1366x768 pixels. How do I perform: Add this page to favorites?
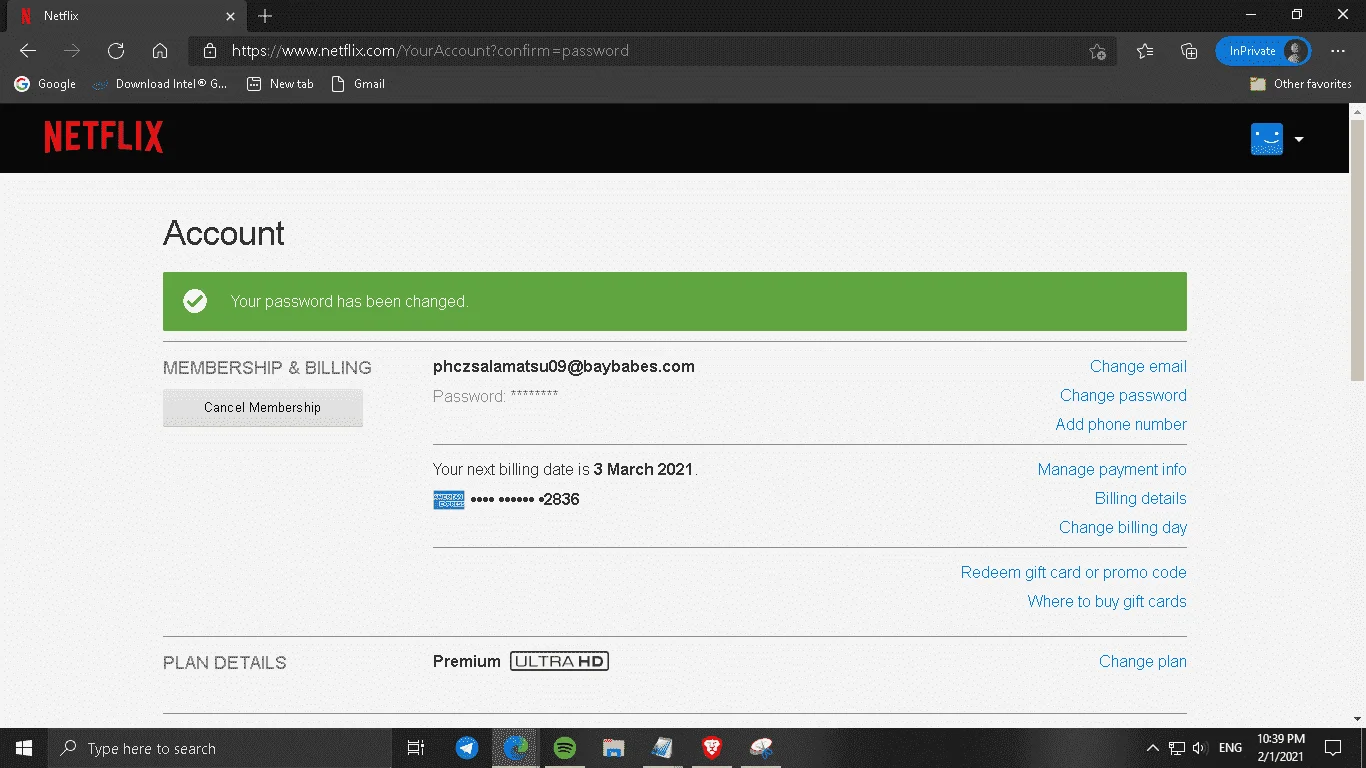1098,51
